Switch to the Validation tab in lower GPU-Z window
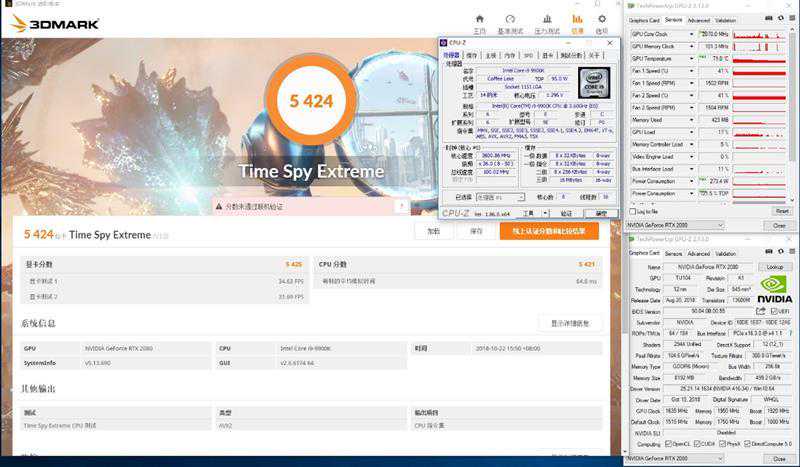The height and width of the screenshot is (467, 800). [726, 254]
